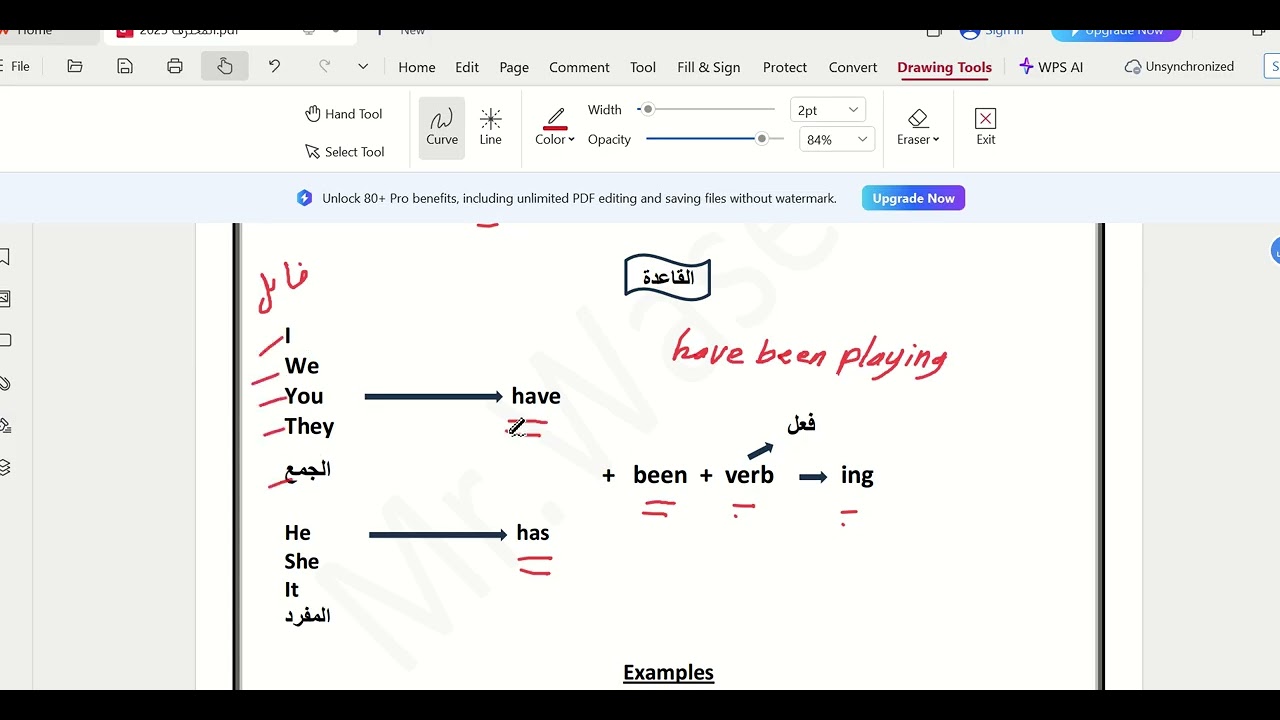Open WPS AI assistant
Image resolution: width=1280 pixels, height=720 pixels.
[1051, 66]
